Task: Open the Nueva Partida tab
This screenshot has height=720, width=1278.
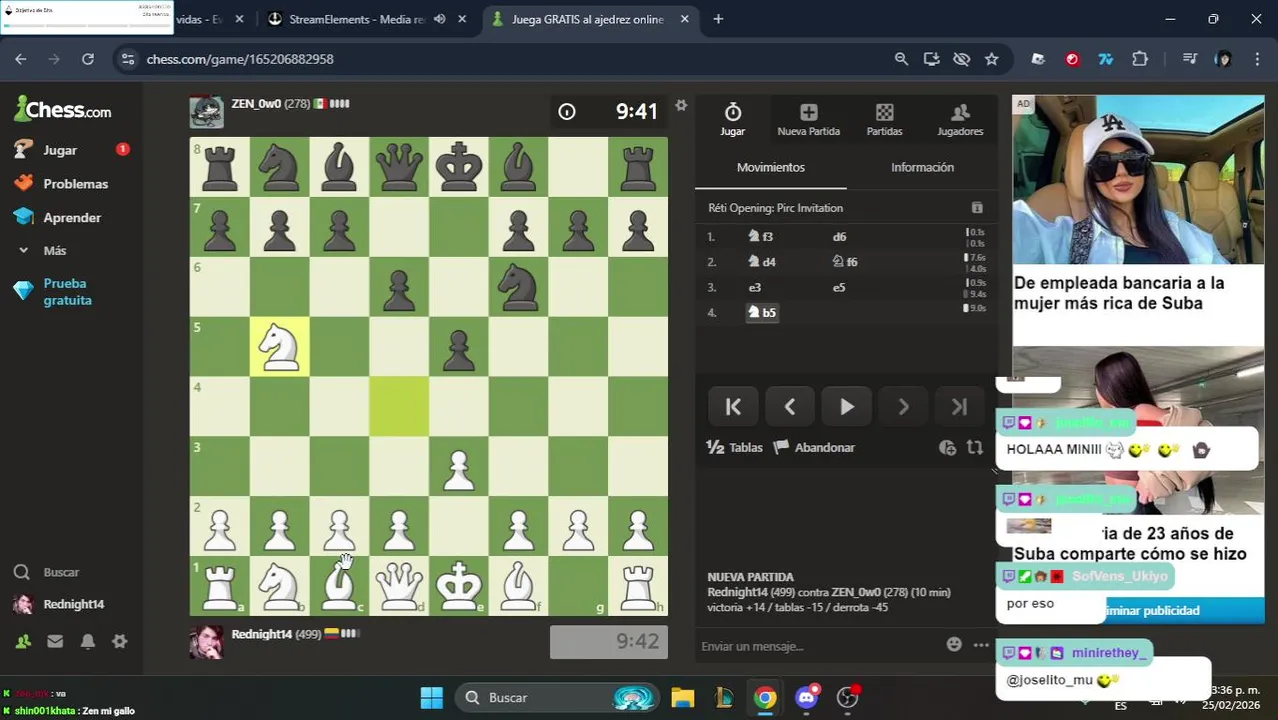Action: (x=808, y=119)
